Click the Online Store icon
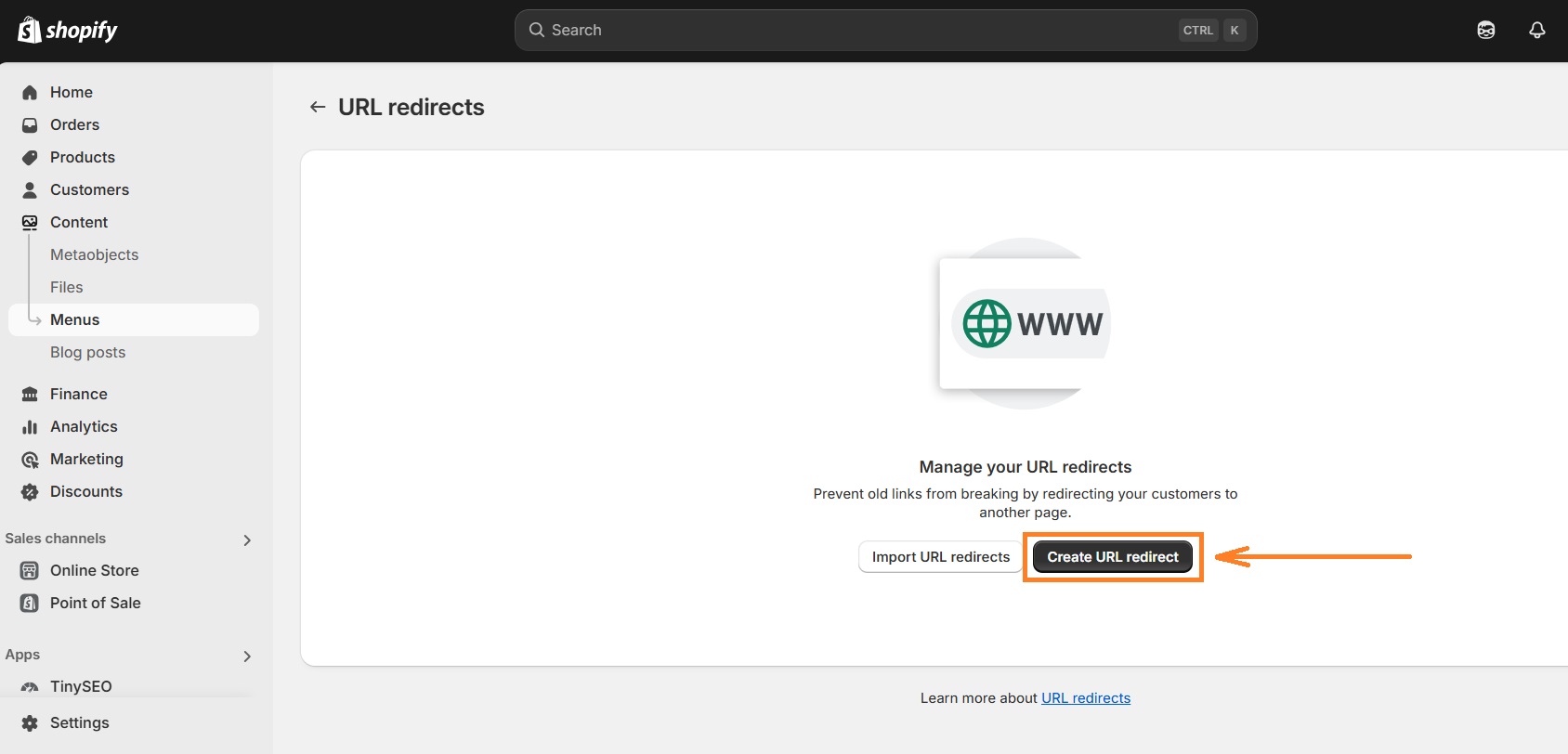Screen dimensions: 1568x754 point(30,570)
